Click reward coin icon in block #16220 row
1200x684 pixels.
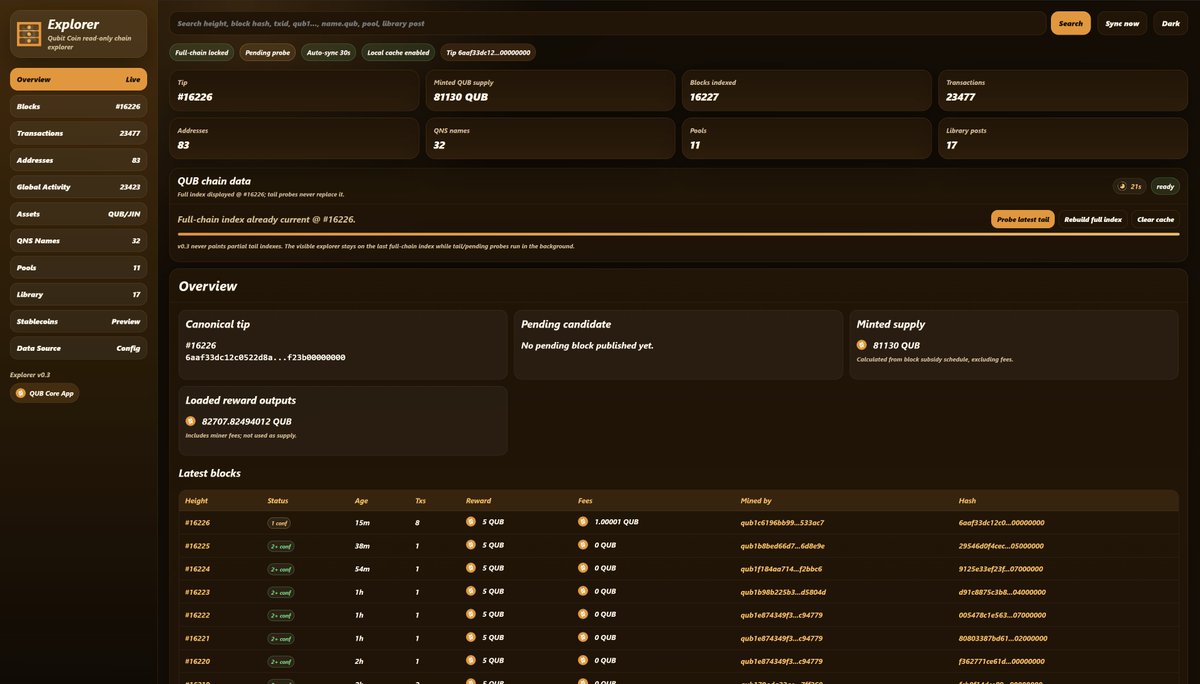click(x=471, y=660)
